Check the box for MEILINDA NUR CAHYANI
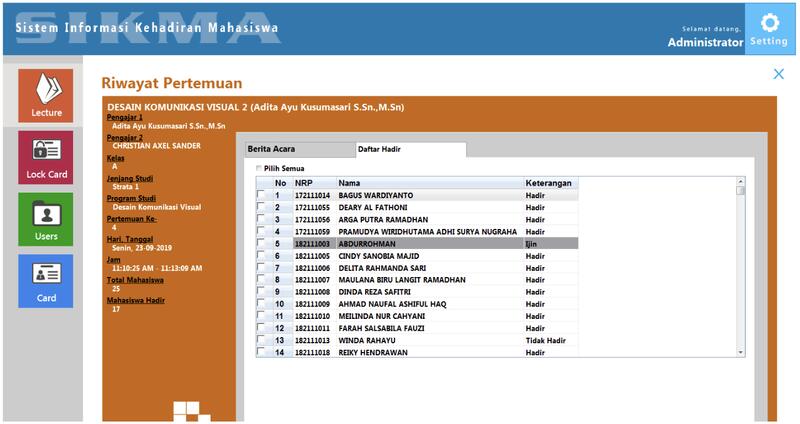This screenshot has height=424, width=800. tap(261, 315)
